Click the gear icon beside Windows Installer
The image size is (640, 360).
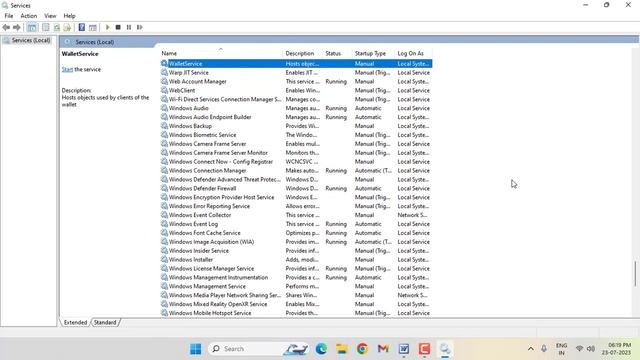click(164, 260)
